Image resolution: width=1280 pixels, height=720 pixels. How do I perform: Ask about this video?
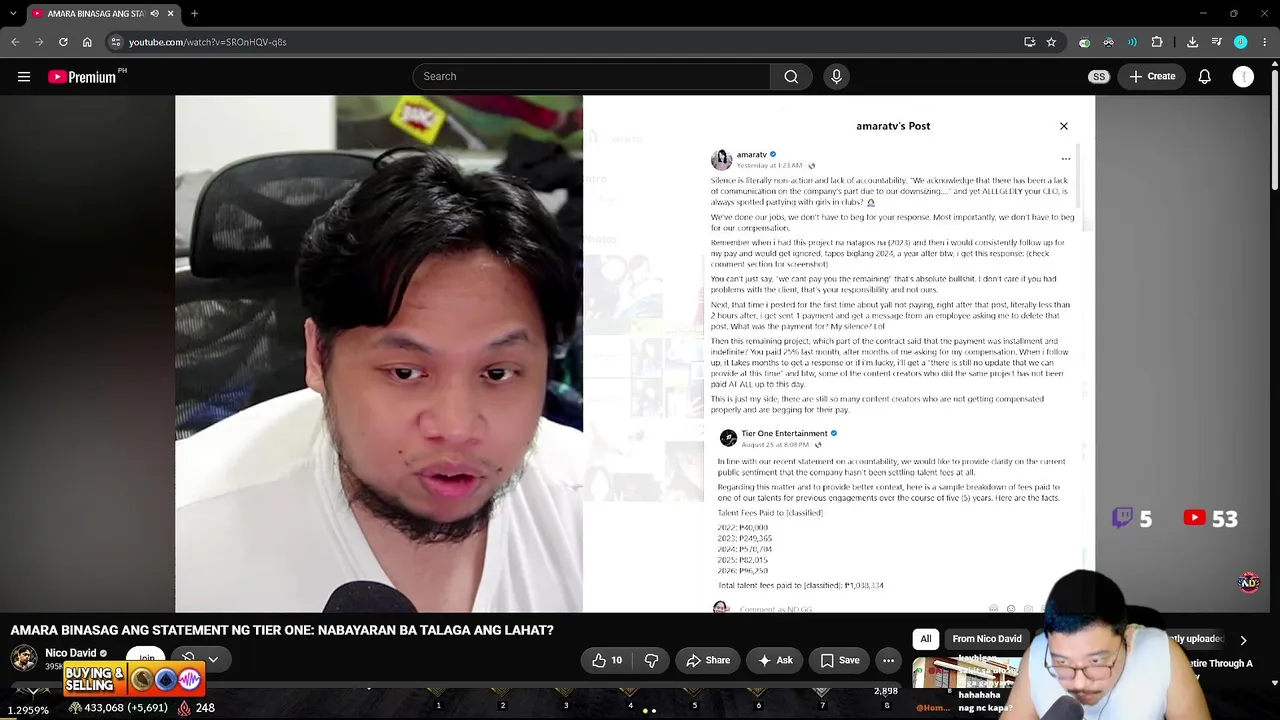click(776, 660)
